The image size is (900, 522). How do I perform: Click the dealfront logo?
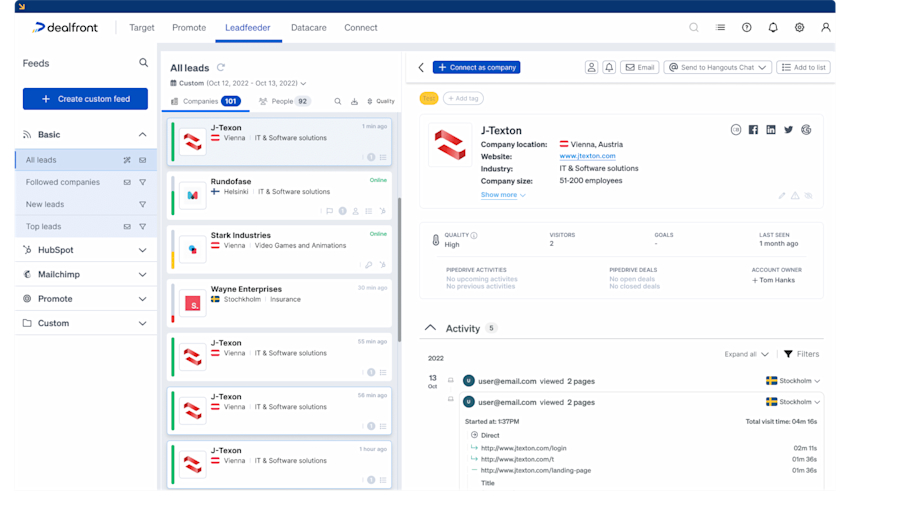[x=65, y=28]
